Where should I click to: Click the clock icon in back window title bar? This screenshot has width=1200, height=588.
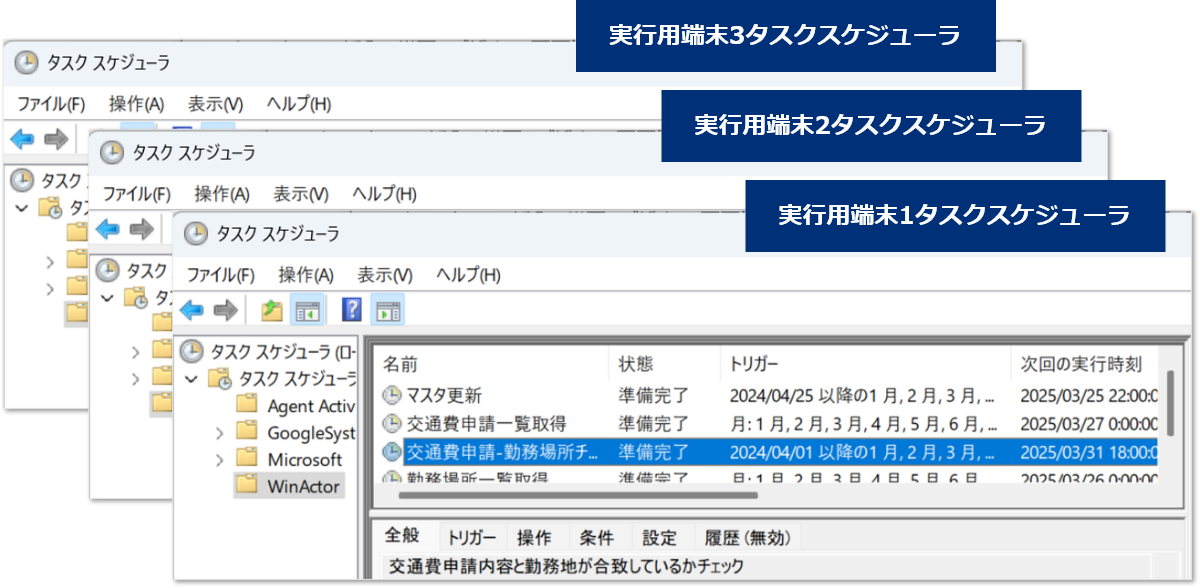click(27, 62)
